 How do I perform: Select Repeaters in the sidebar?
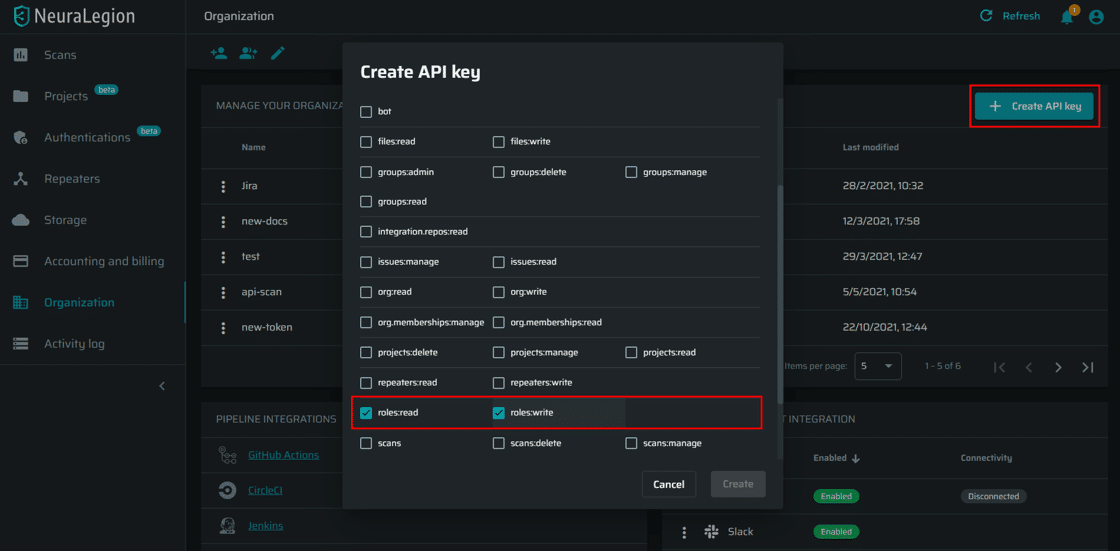click(72, 179)
